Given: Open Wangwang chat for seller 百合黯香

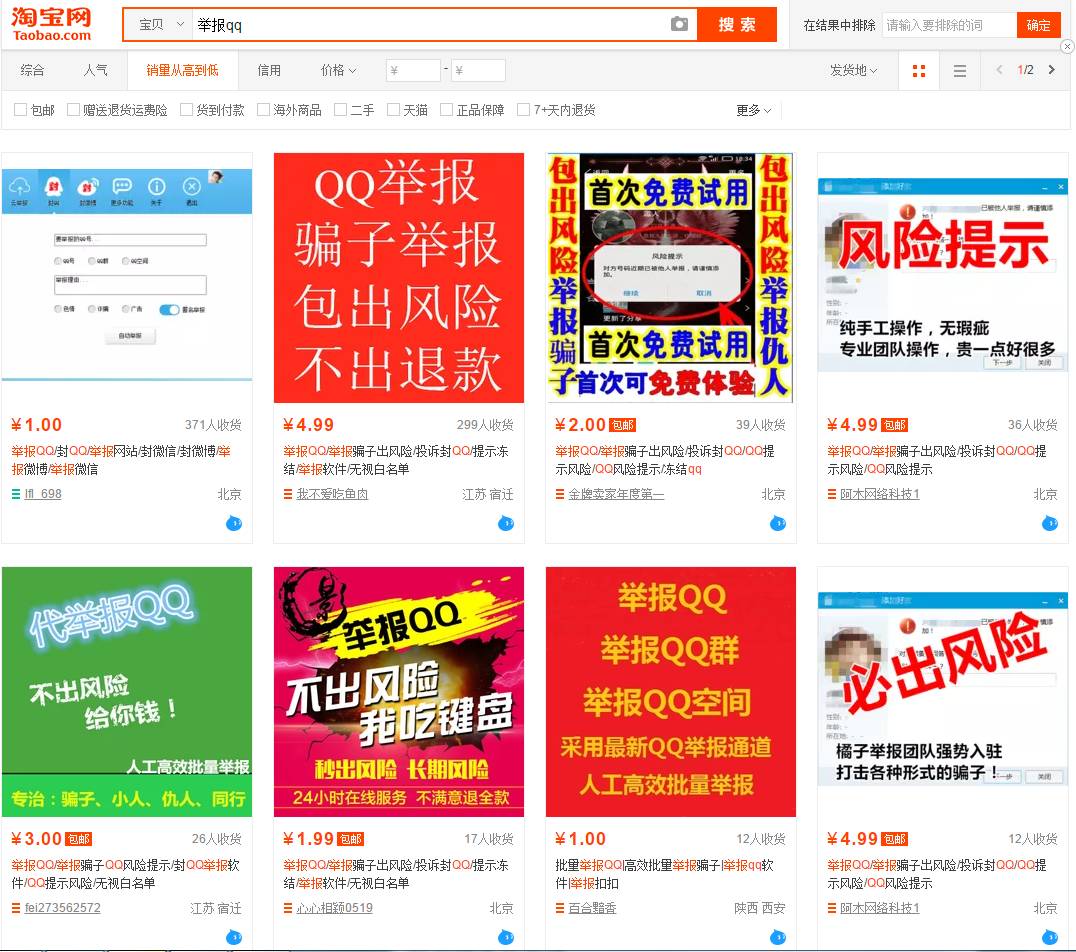Looking at the screenshot, I should [777, 938].
